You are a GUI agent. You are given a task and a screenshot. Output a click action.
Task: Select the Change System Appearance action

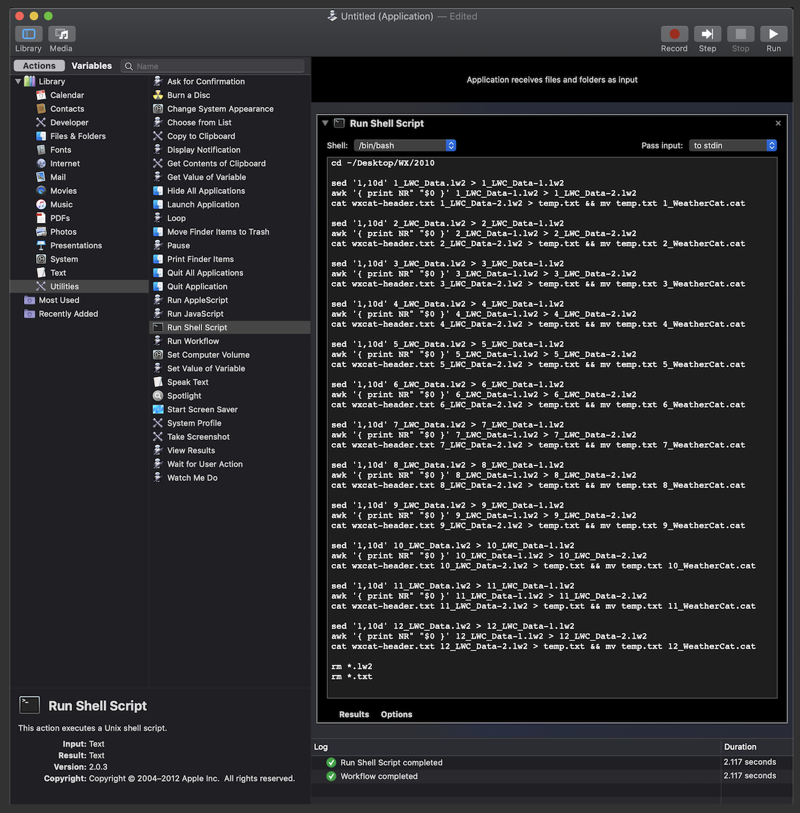pos(220,109)
